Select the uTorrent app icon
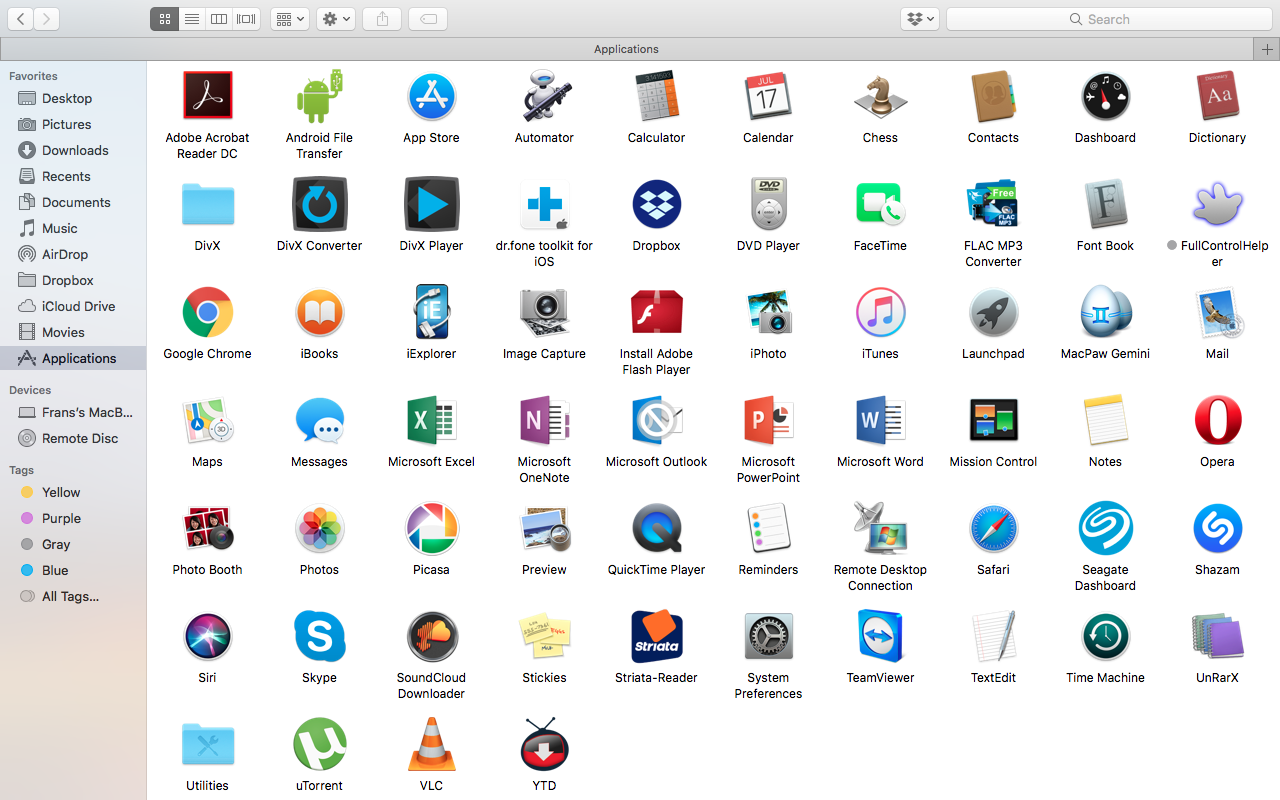Image resolution: width=1280 pixels, height=800 pixels. (319, 744)
